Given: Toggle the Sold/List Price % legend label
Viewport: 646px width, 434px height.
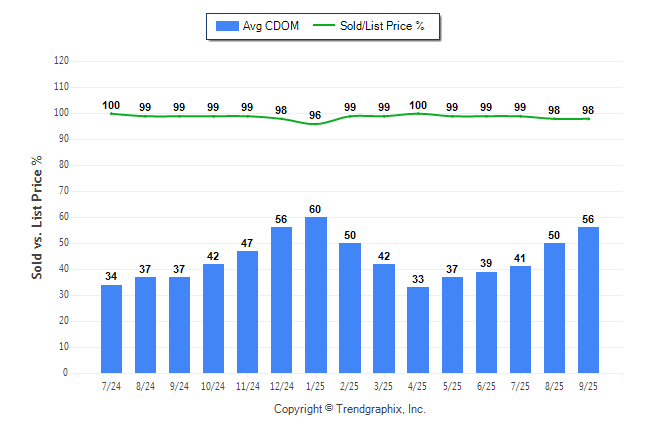Looking at the screenshot, I should point(383,26).
